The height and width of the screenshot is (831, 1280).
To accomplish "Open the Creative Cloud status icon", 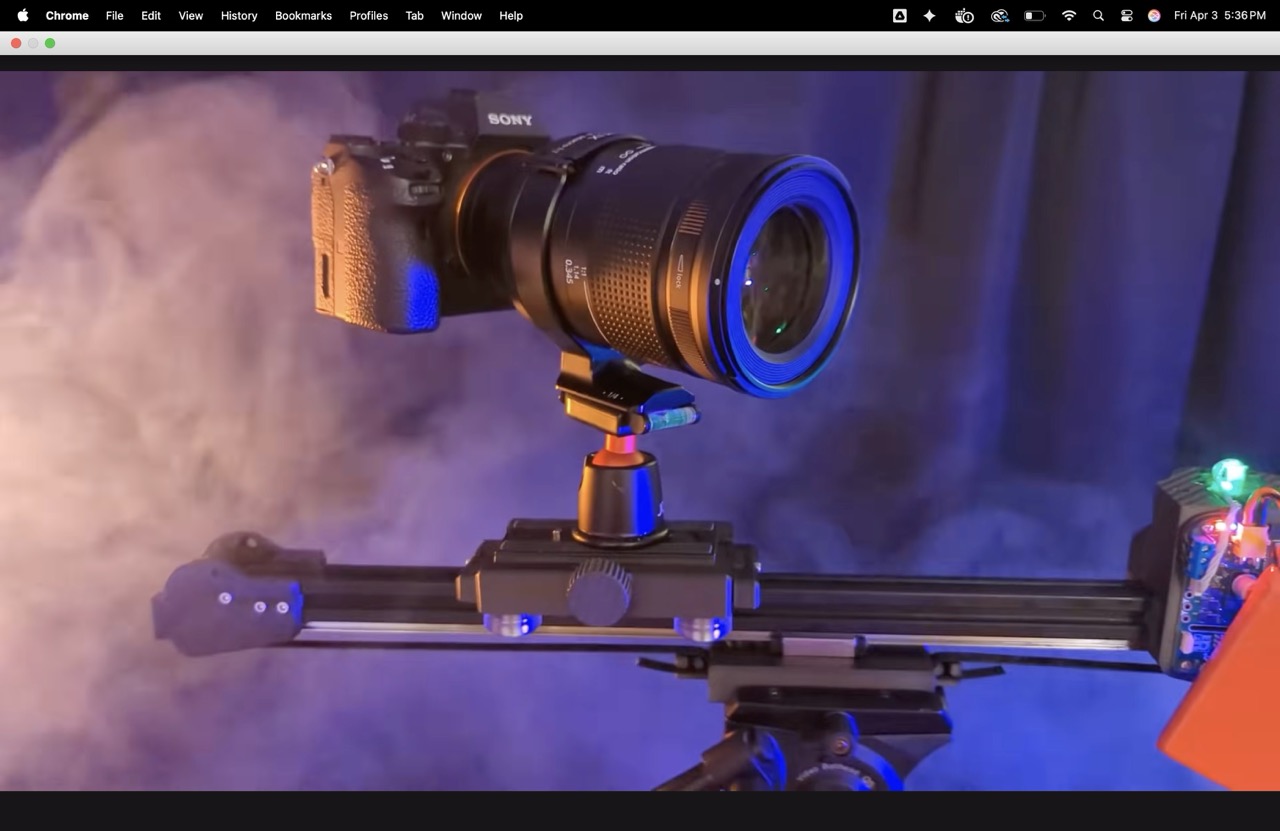I will (x=999, y=15).
